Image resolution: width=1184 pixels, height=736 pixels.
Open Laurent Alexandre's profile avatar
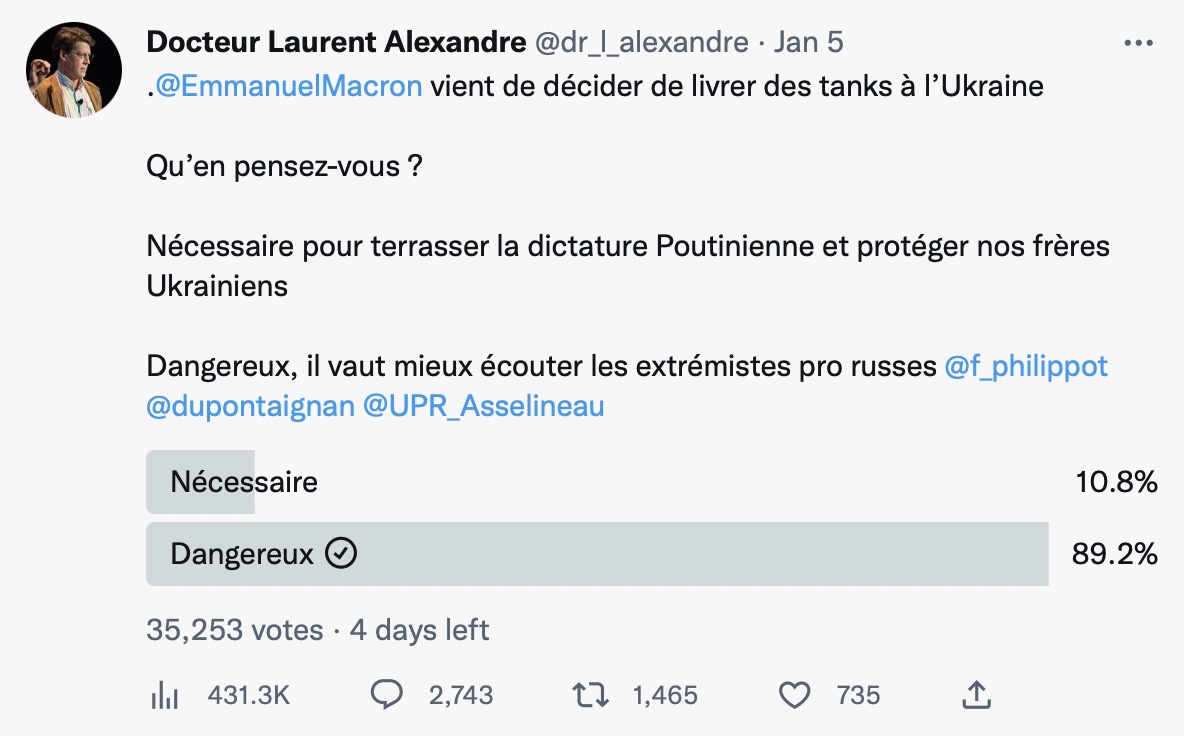[x=74, y=69]
